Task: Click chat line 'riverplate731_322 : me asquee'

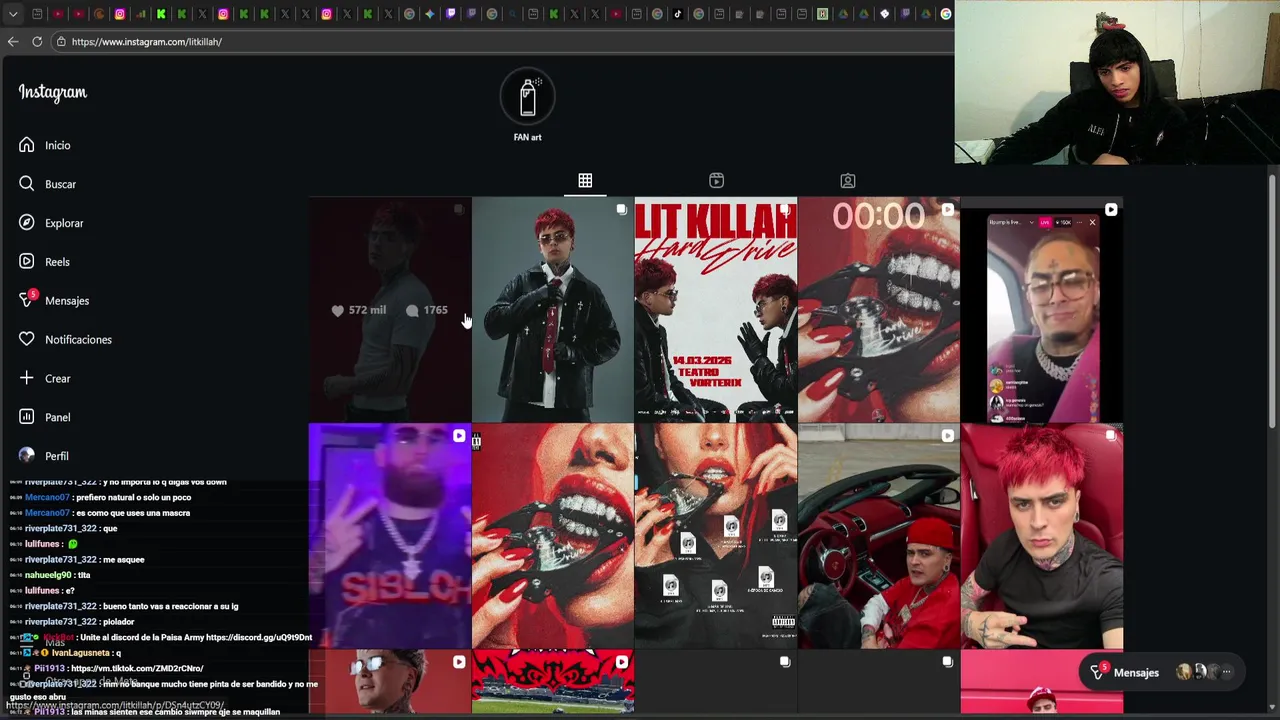Action: point(85,560)
